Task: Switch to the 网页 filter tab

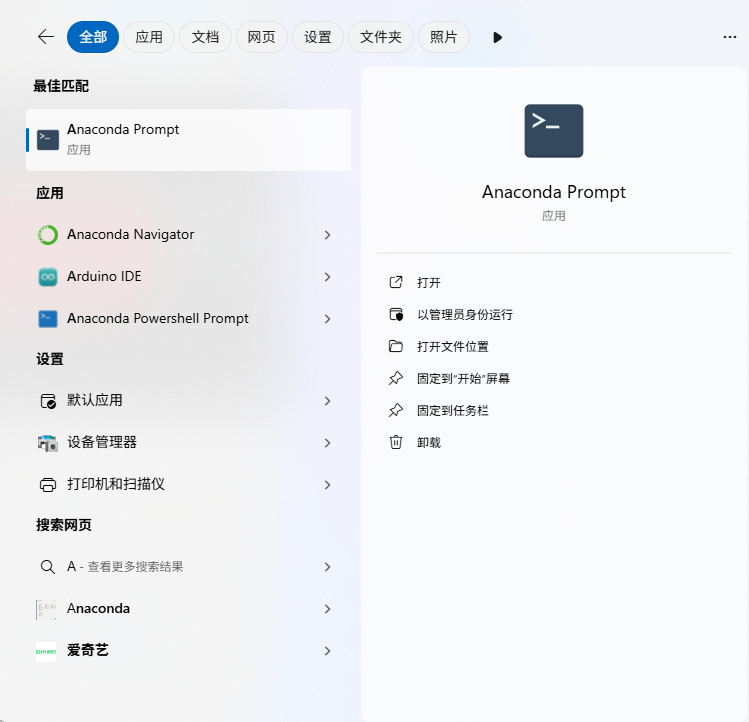Action: click(x=261, y=37)
